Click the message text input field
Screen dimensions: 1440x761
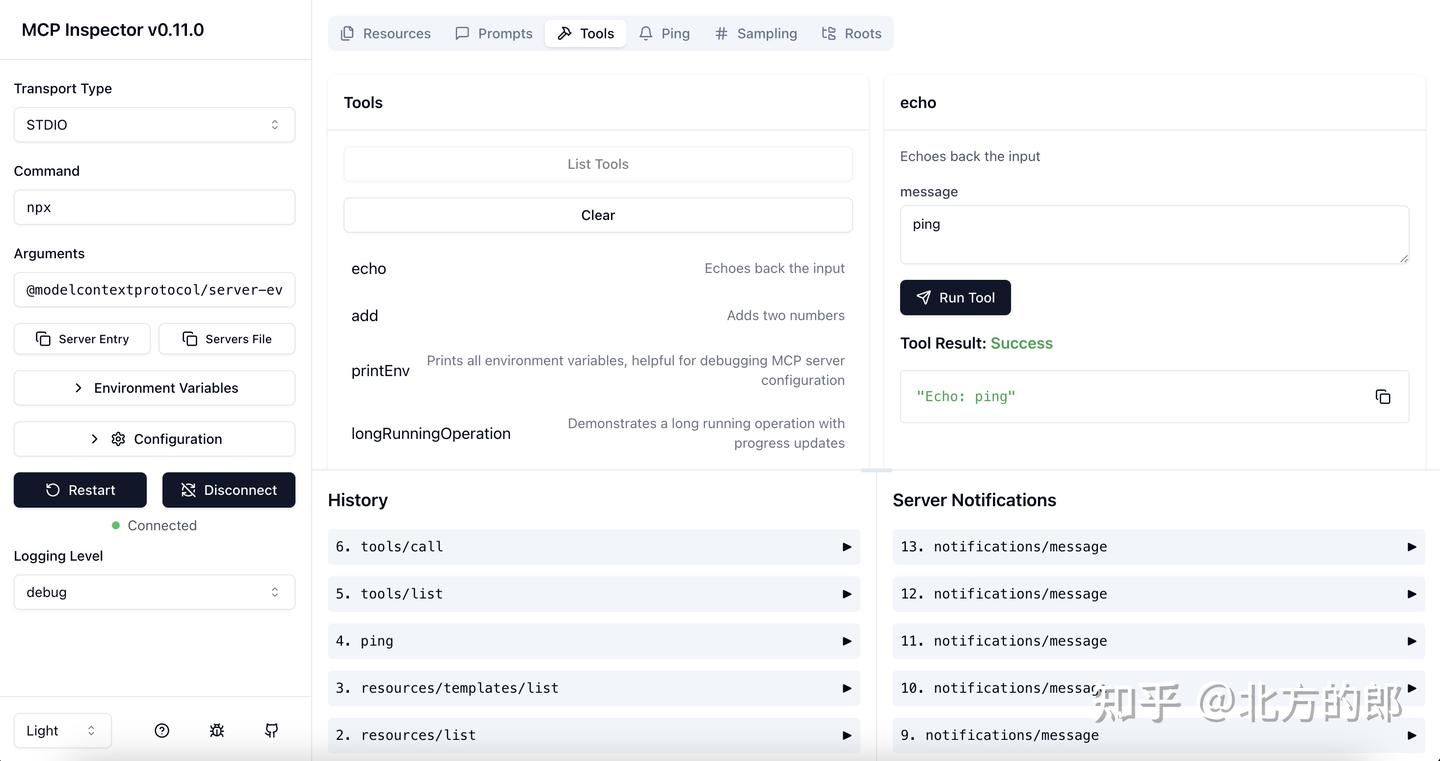pyautogui.click(x=1154, y=234)
